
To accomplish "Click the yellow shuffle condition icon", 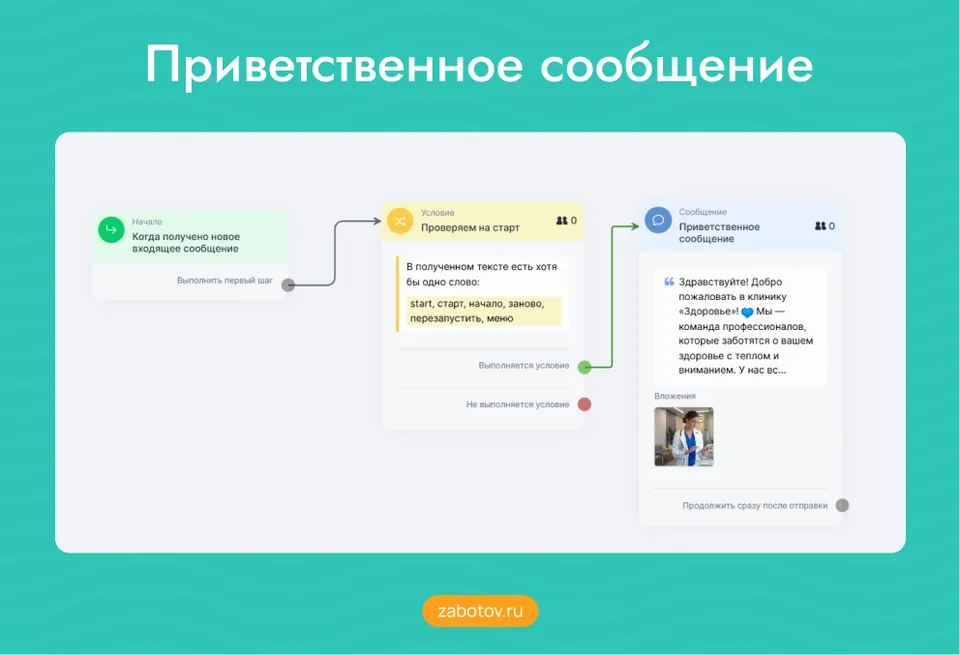I will tap(400, 221).
